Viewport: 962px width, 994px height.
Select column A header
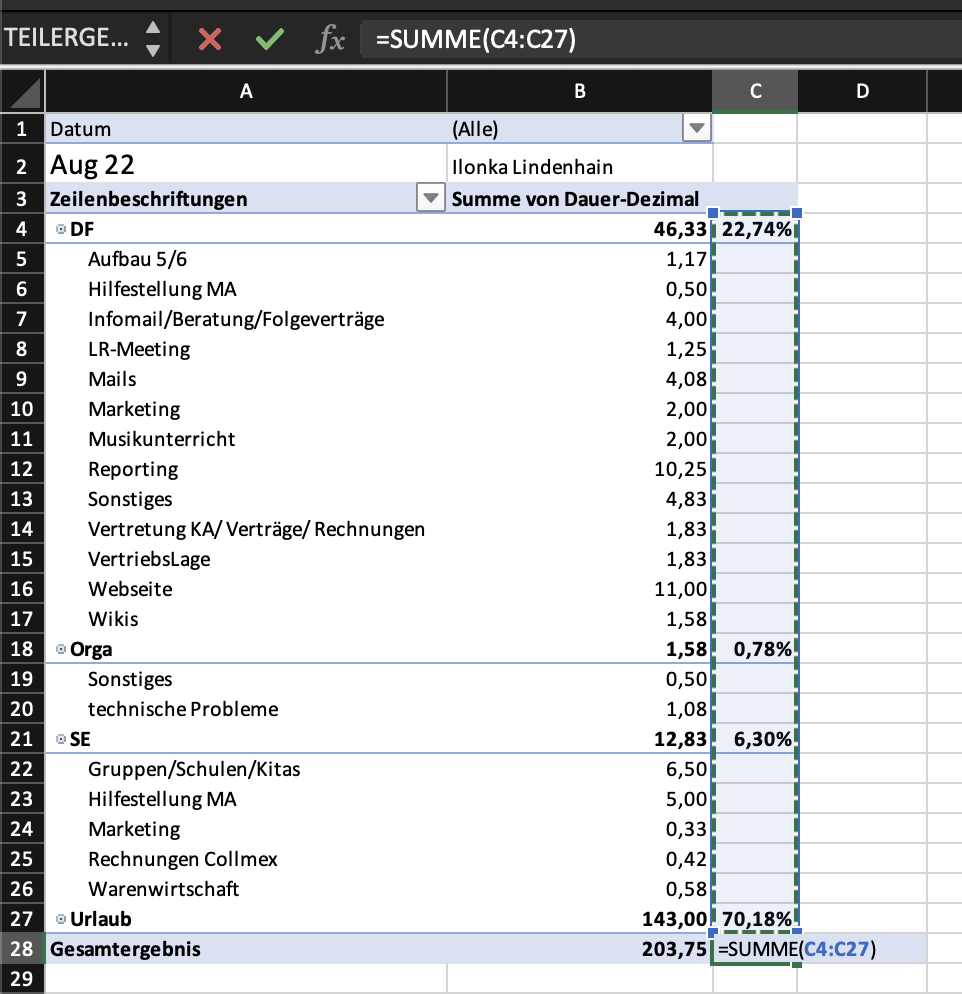246,91
